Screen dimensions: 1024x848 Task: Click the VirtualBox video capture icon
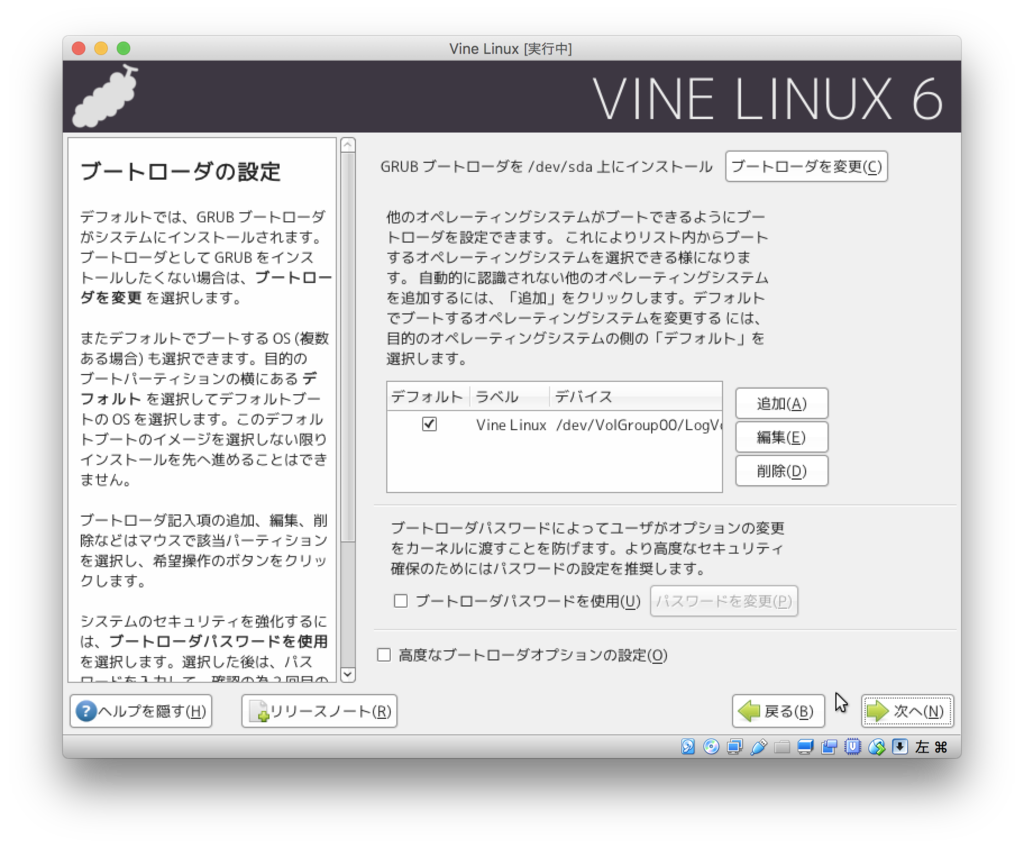point(829,747)
